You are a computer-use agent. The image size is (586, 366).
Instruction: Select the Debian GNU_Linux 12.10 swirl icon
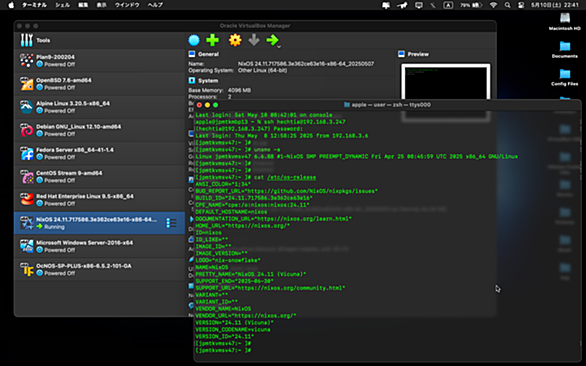pyautogui.click(x=27, y=130)
